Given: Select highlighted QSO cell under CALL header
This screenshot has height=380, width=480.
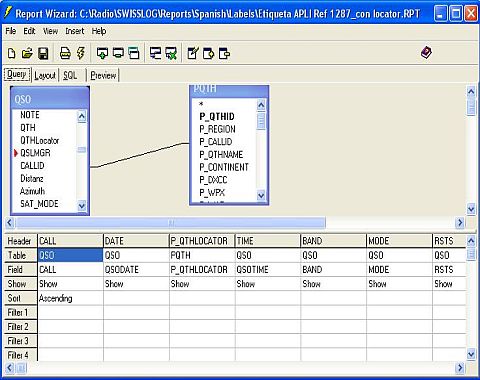Looking at the screenshot, I should (70, 255).
